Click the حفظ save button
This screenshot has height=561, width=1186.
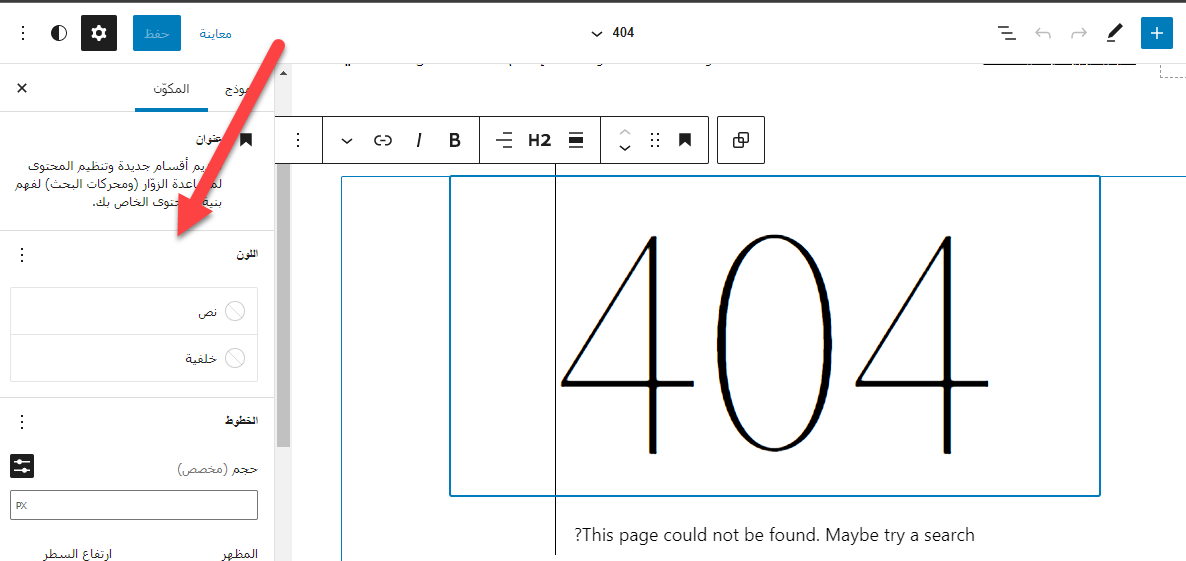coord(156,33)
